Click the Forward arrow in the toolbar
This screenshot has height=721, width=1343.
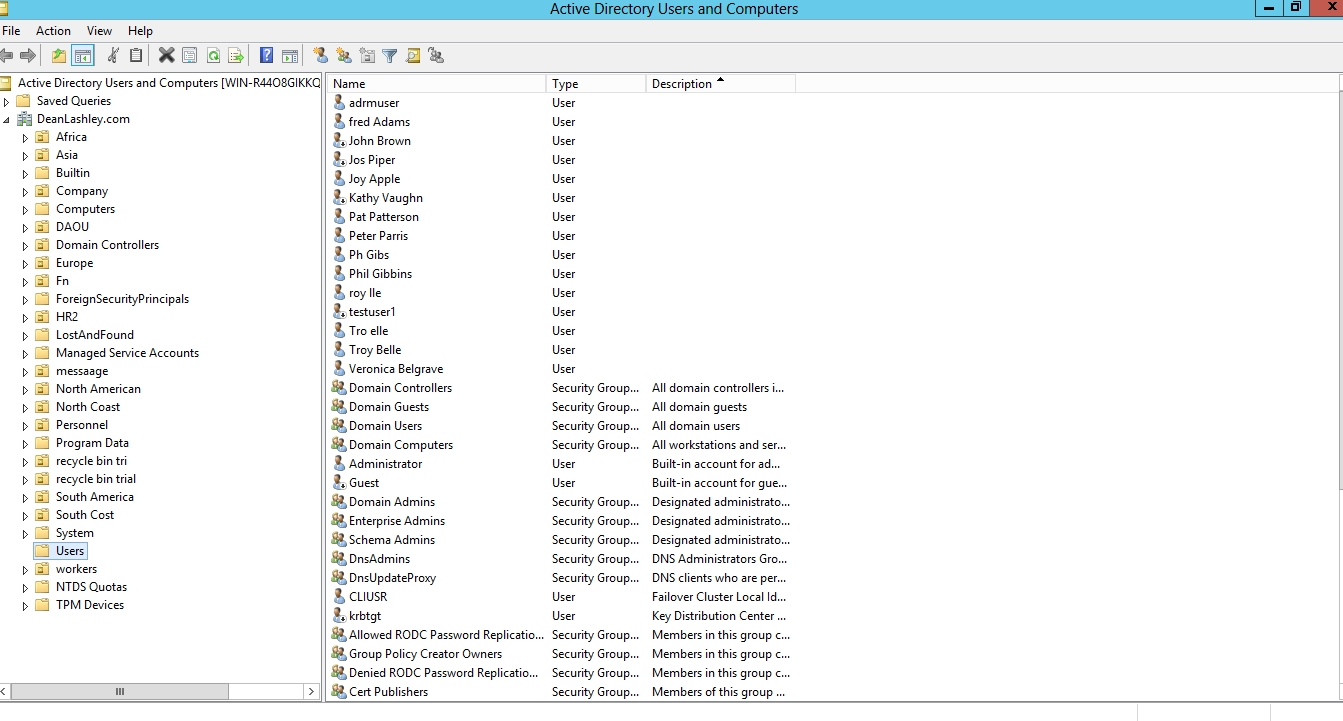click(28, 56)
